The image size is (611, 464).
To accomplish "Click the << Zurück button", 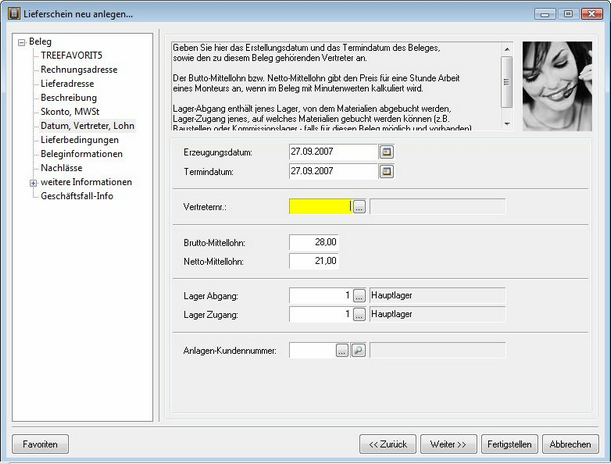I will point(386,443).
